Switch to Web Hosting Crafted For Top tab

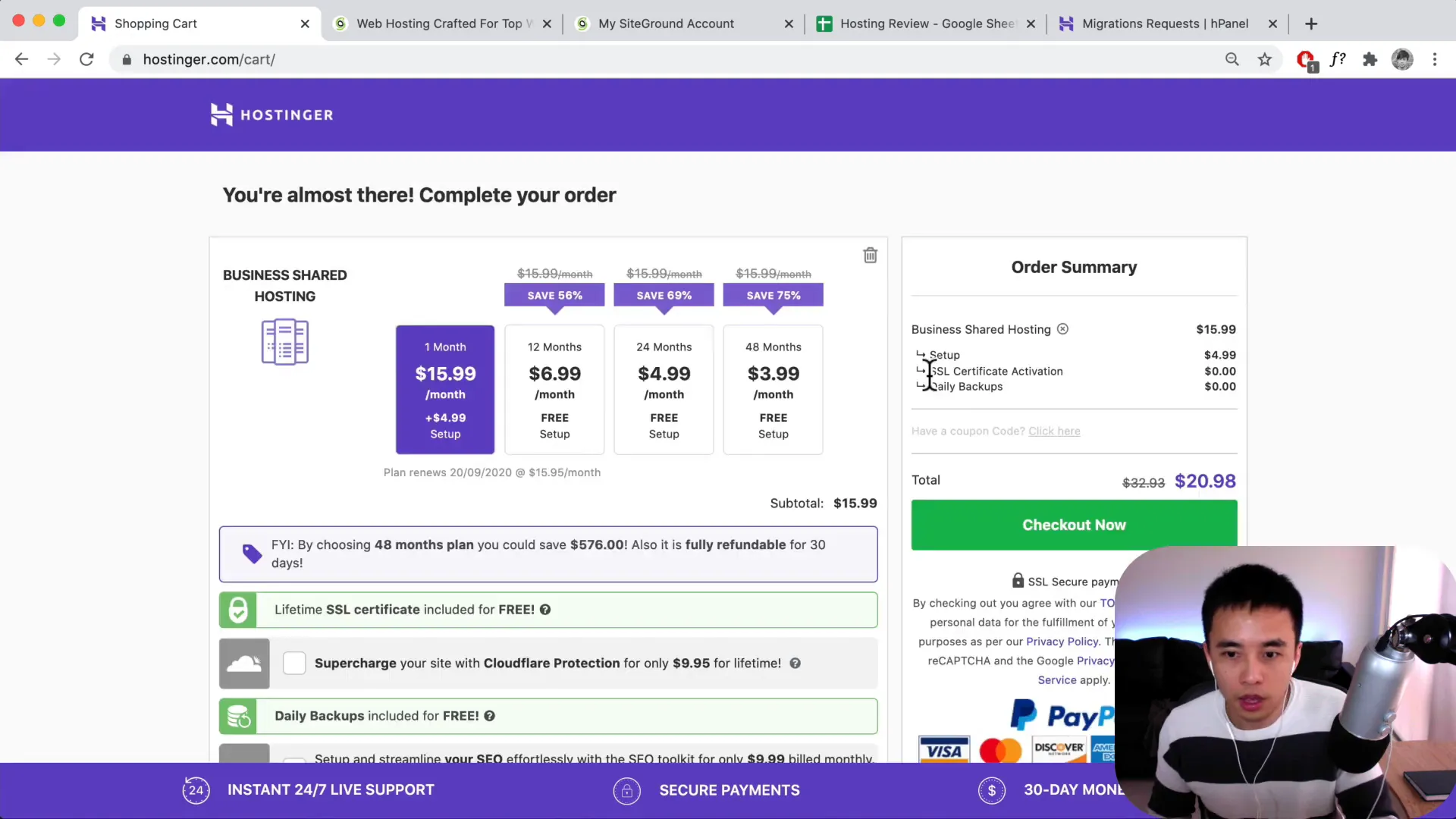(444, 24)
